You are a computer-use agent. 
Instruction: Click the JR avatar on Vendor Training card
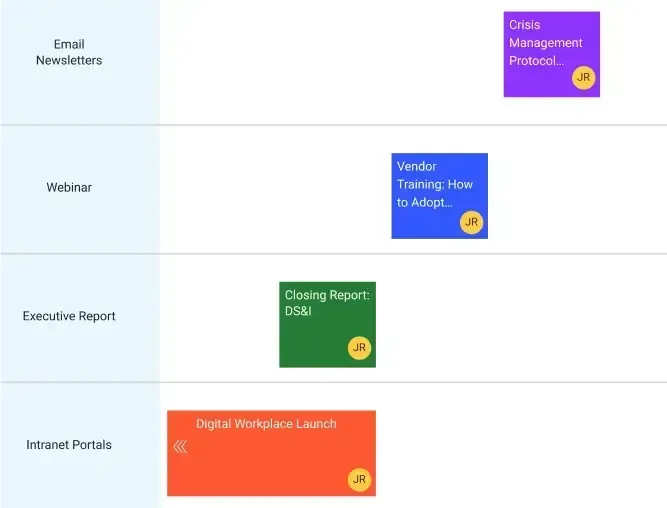471,222
